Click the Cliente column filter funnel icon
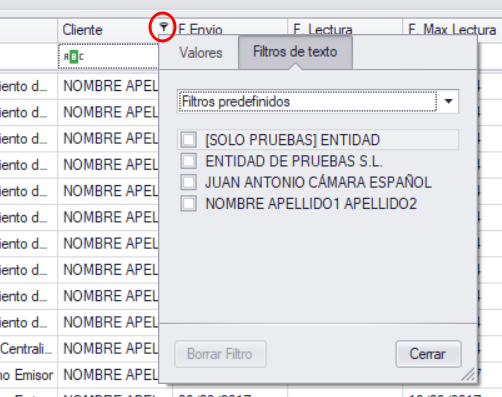The image size is (502, 397). [163, 27]
